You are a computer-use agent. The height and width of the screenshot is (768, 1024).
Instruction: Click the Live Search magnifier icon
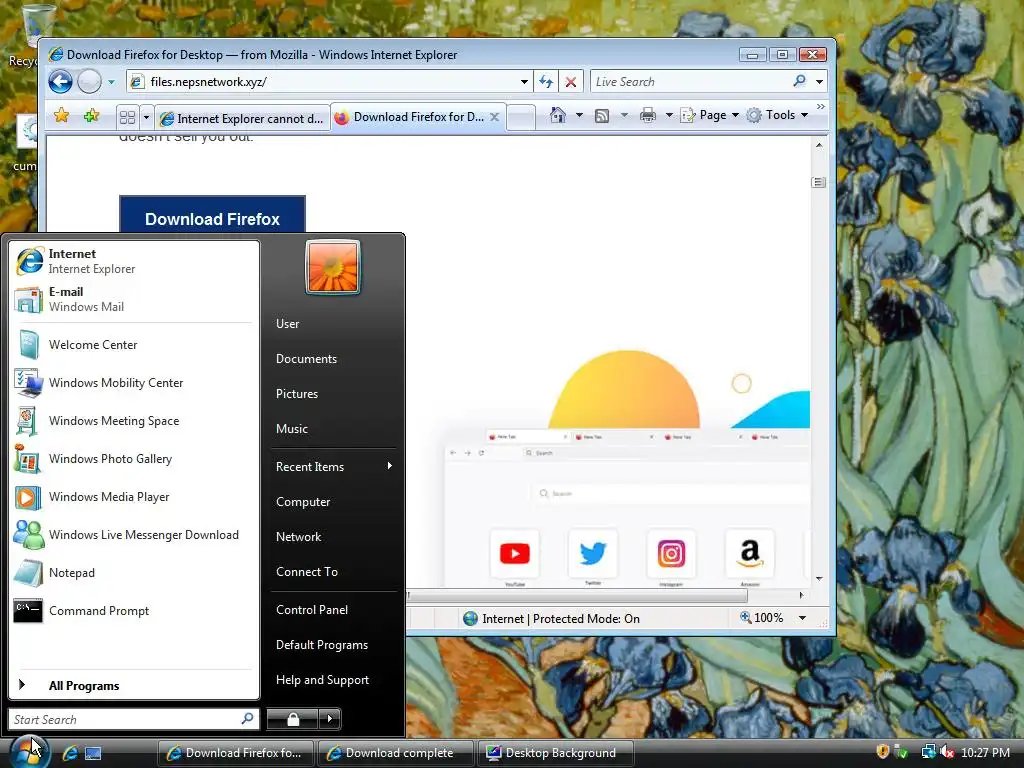[x=799, y=81]
